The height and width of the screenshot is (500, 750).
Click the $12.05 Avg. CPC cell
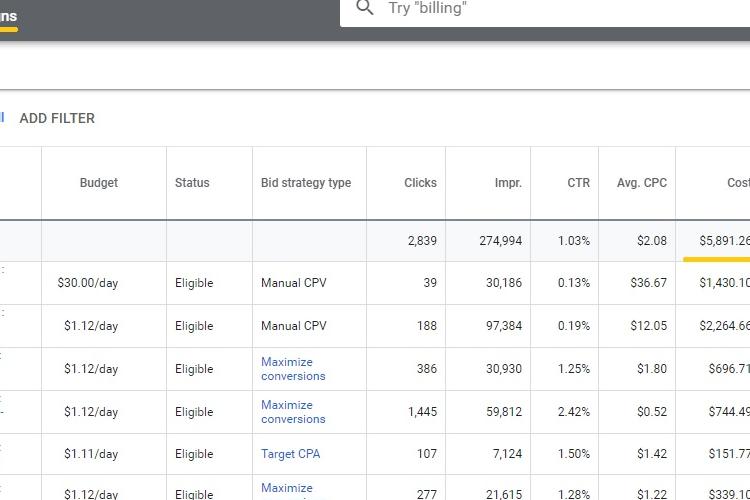click(x=648, y=326)
